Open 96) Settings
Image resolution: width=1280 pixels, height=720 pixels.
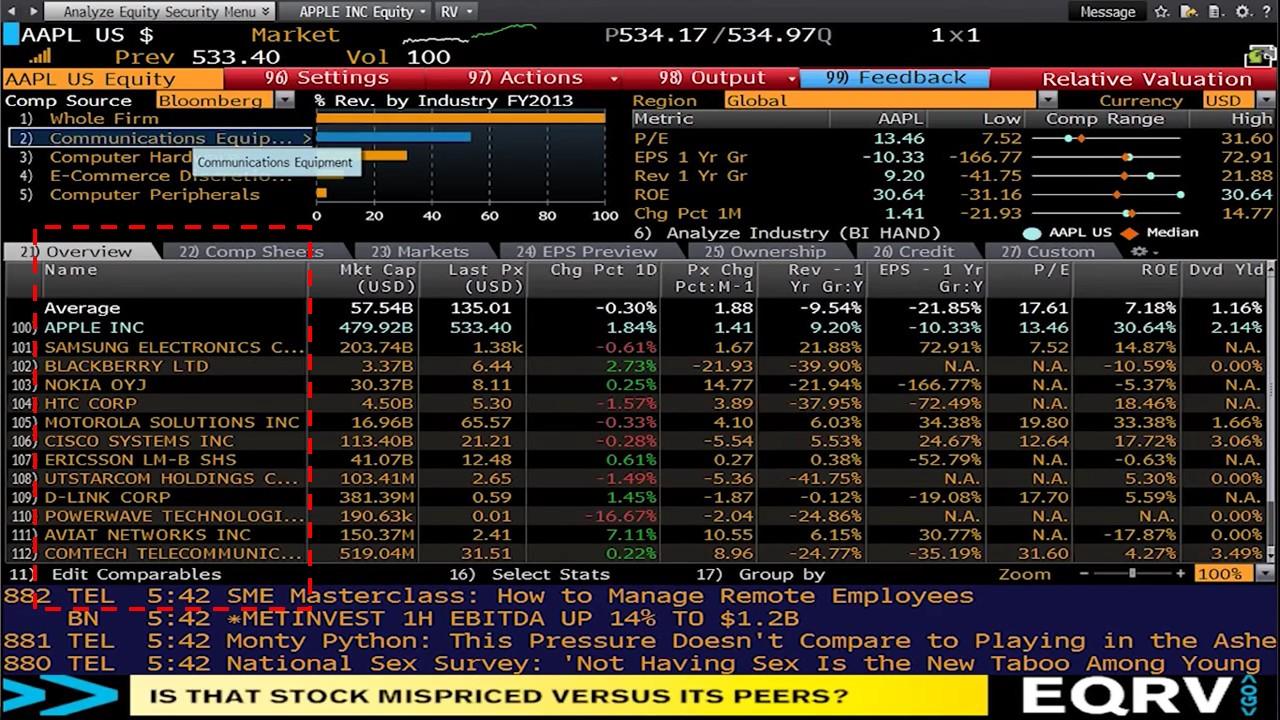(x=327, y=78)
